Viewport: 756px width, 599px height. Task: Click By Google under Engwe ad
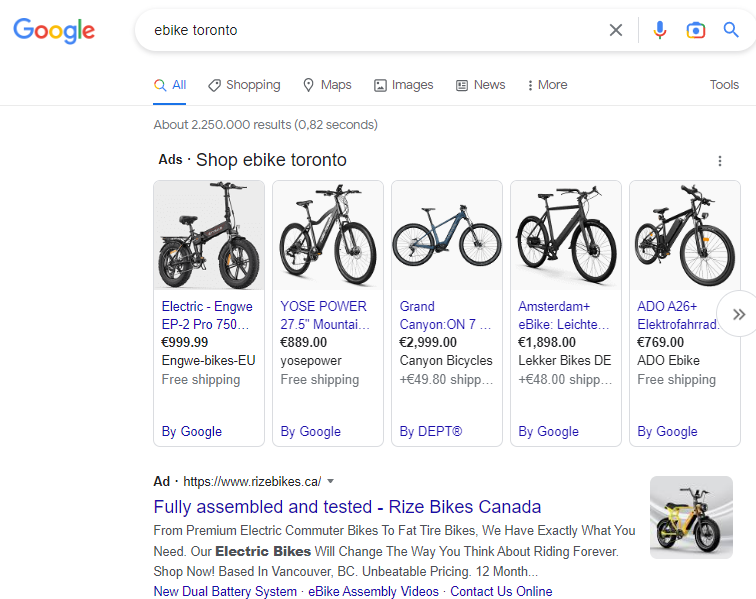(192, 431)
